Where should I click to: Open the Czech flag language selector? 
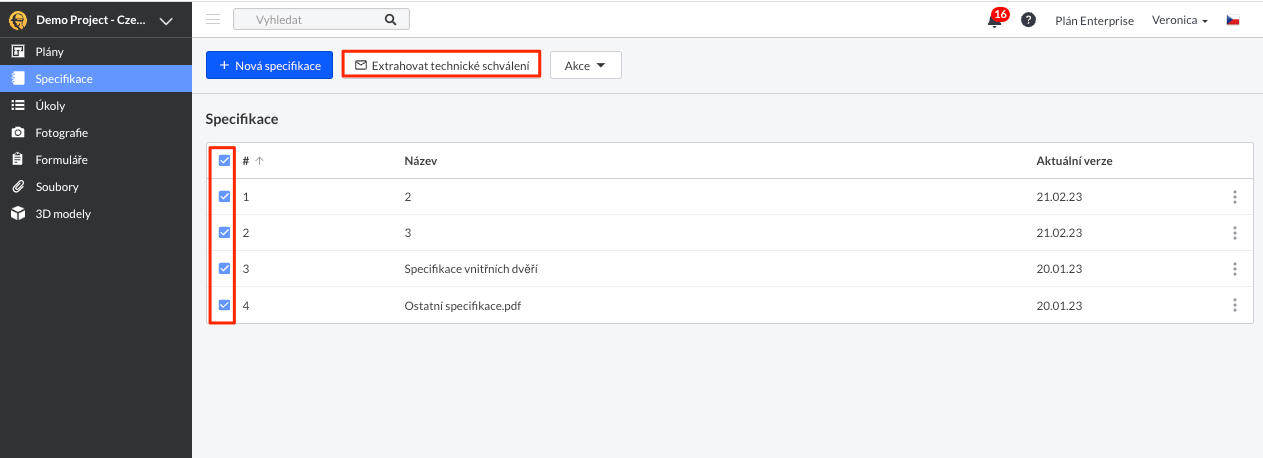coord(1233,20)
